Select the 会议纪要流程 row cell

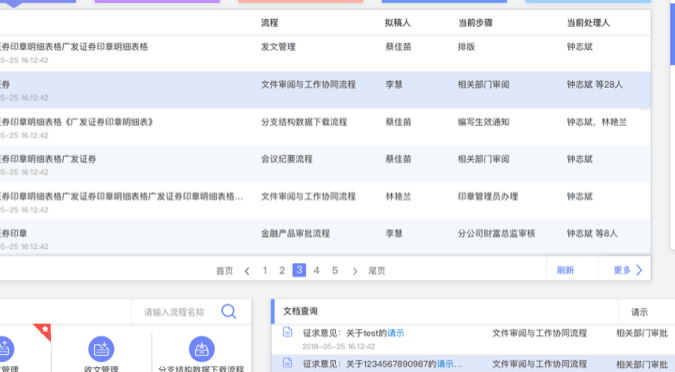[287, 159]
